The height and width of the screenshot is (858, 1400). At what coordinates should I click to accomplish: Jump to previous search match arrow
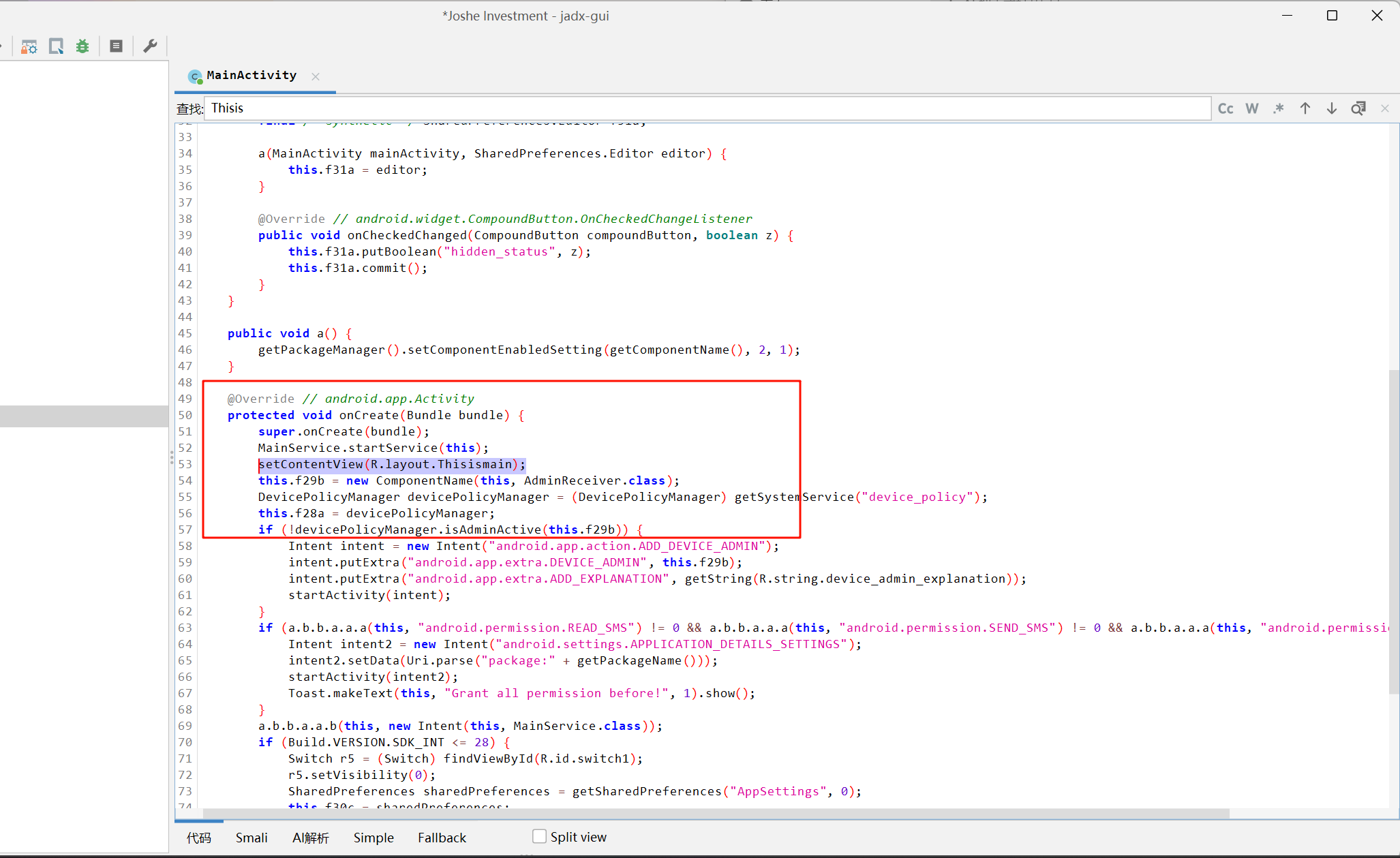[1305, 108]
